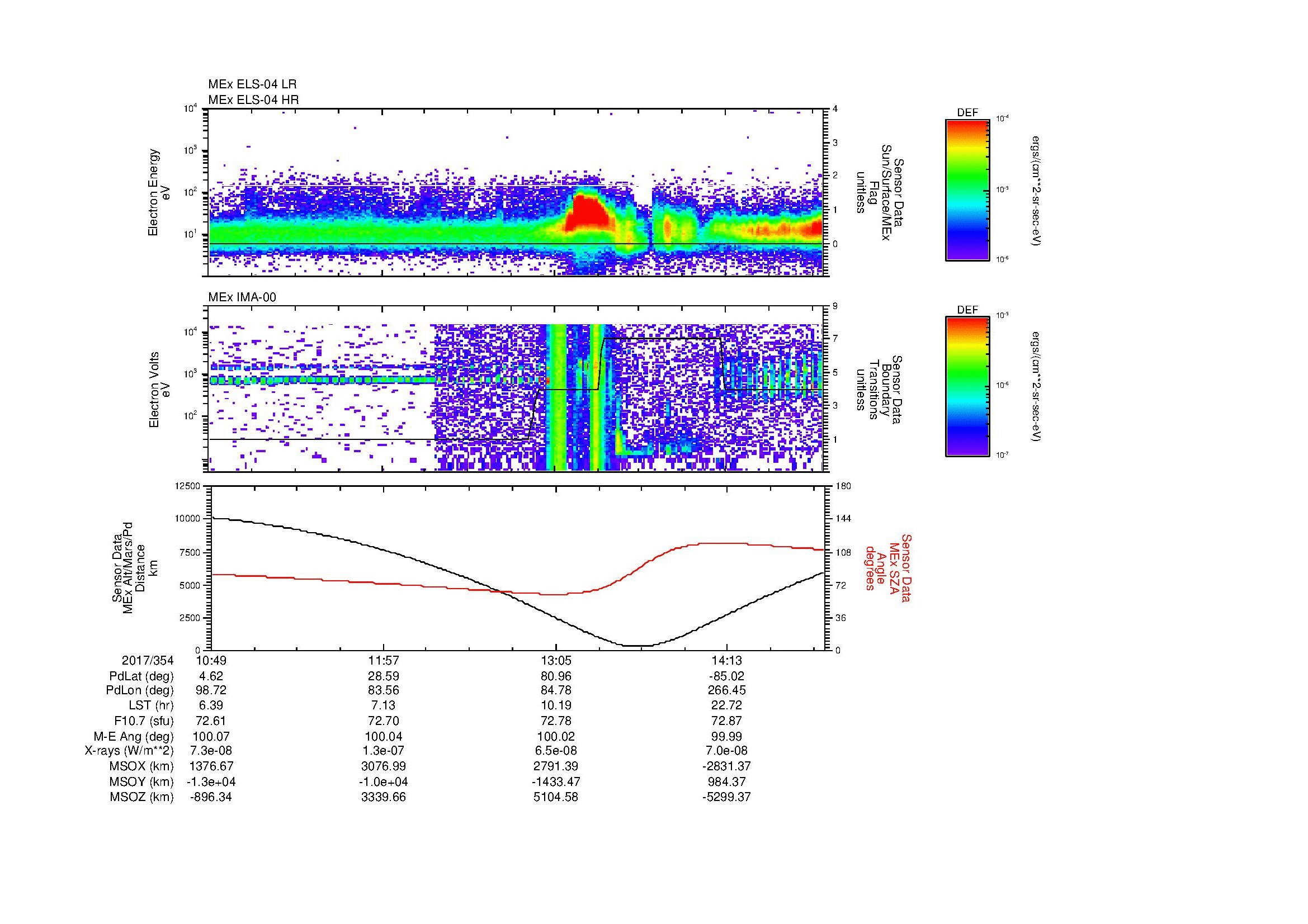Click the 144 SZA axis tick label
This screenshot has height=924, width=1308.
843,519
